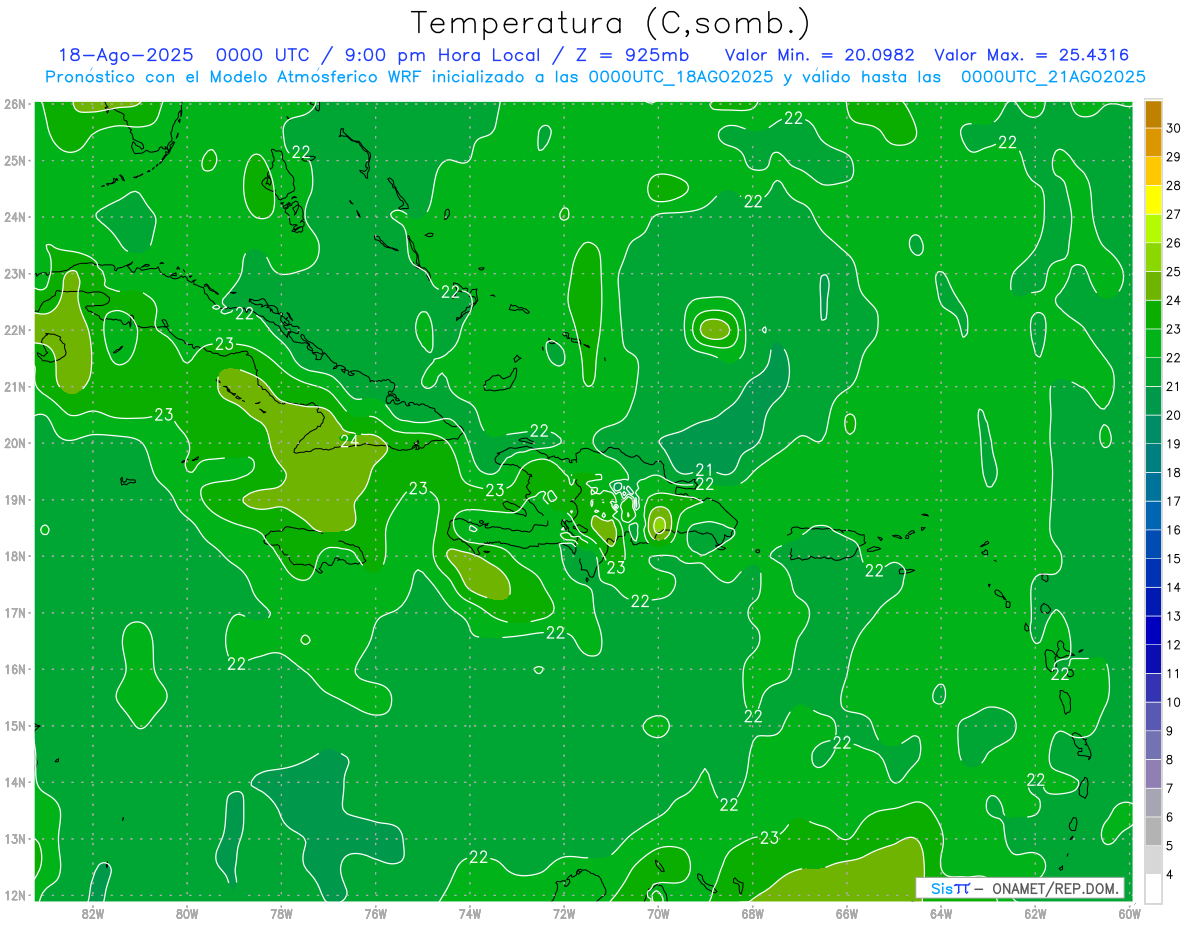
Task: Click the orange swatch between 29 and 30
Action: [1153, 143]
